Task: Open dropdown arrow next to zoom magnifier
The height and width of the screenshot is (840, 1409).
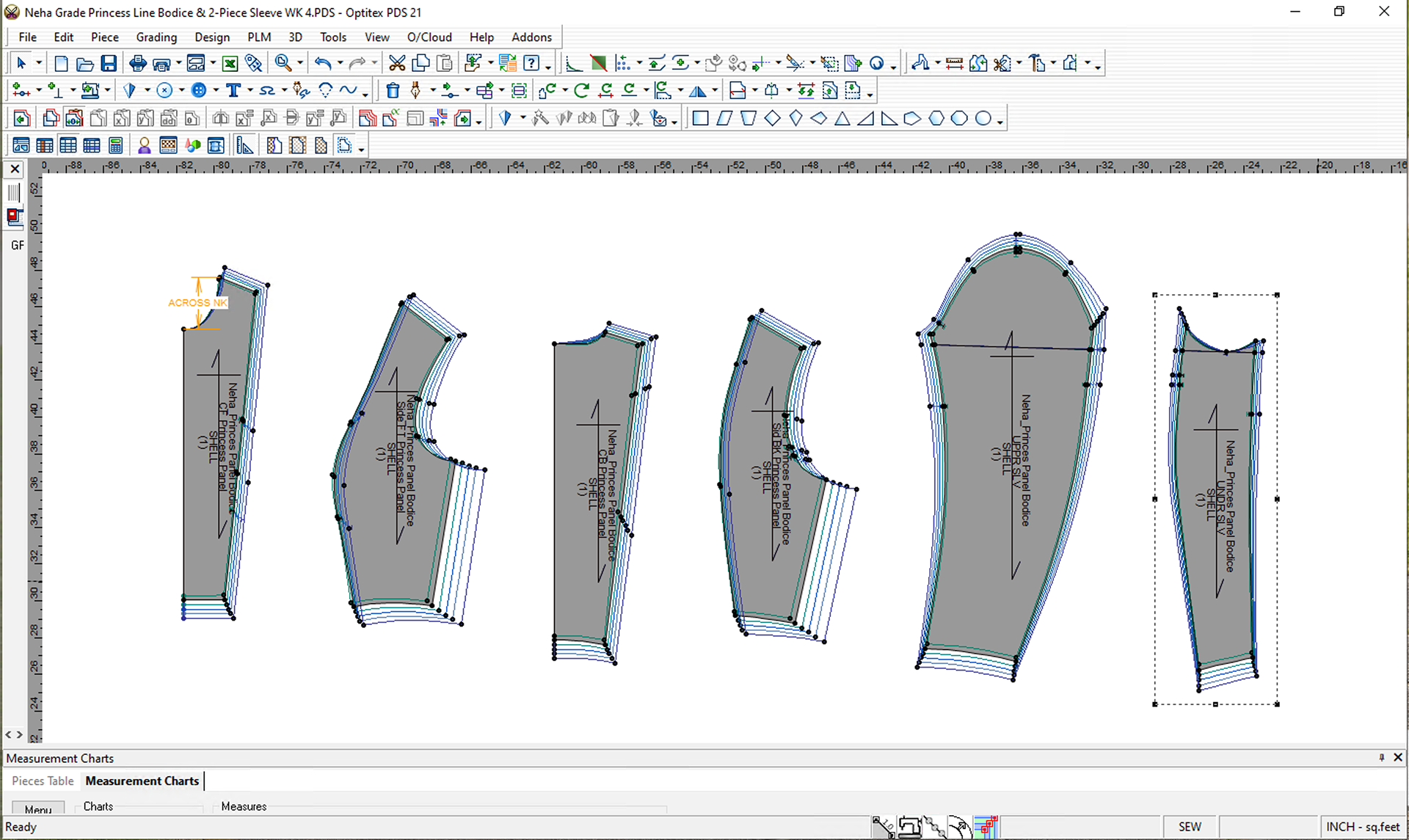Action: [x=300, y=64]
